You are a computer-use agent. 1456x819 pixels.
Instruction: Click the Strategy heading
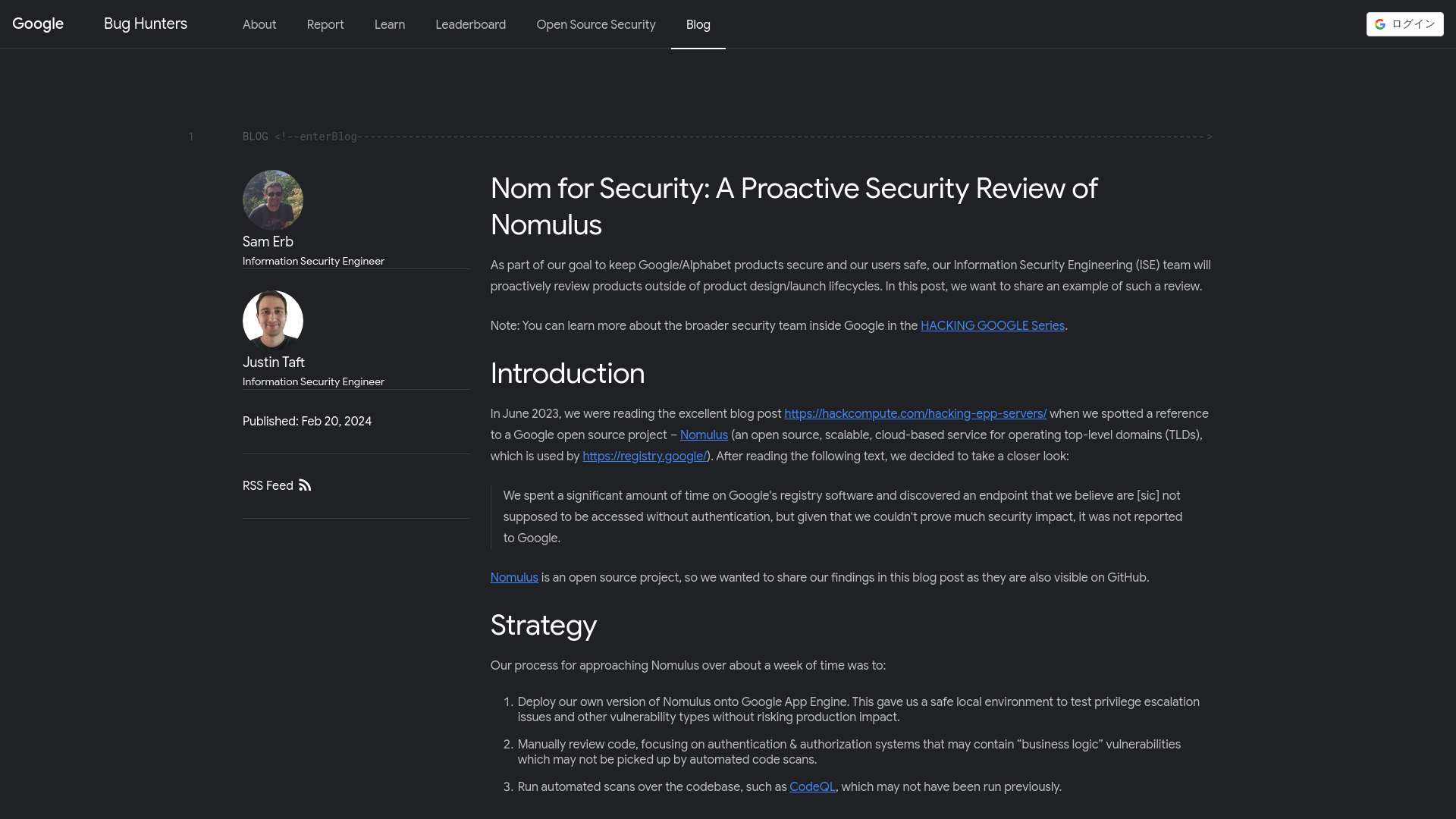pyautogui.click(x=544, y=625)
